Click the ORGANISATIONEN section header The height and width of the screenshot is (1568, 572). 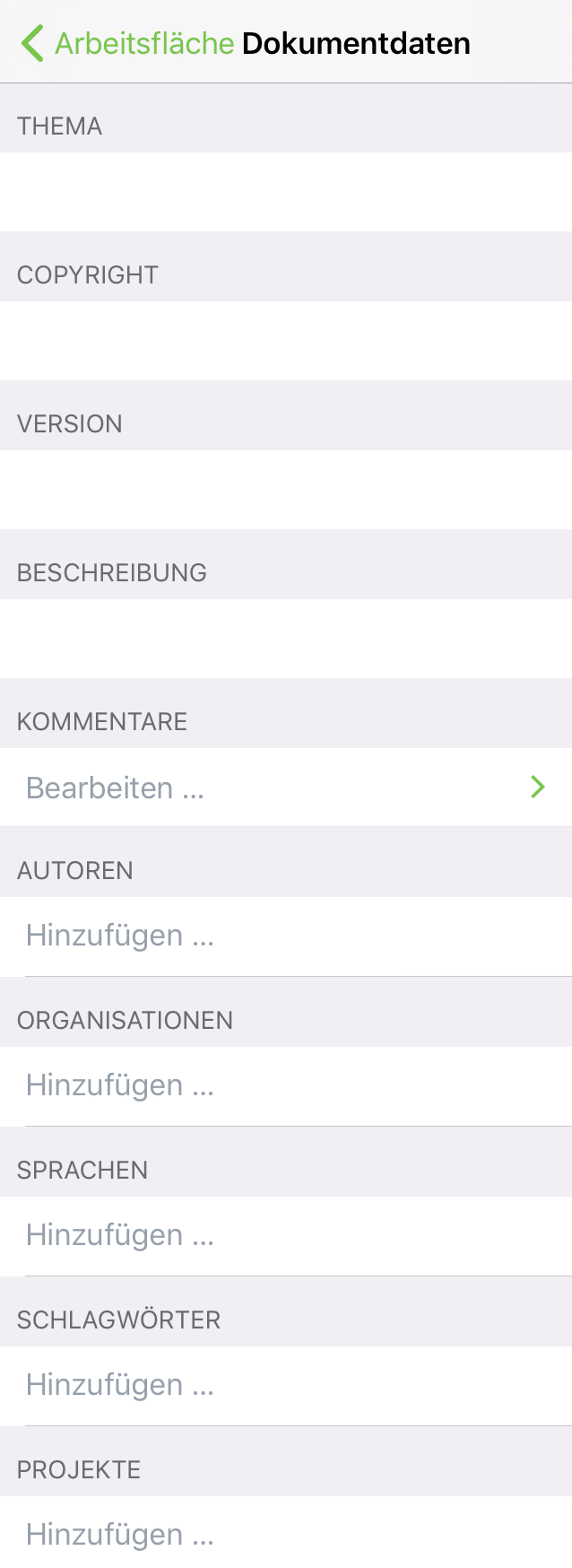126,1021
